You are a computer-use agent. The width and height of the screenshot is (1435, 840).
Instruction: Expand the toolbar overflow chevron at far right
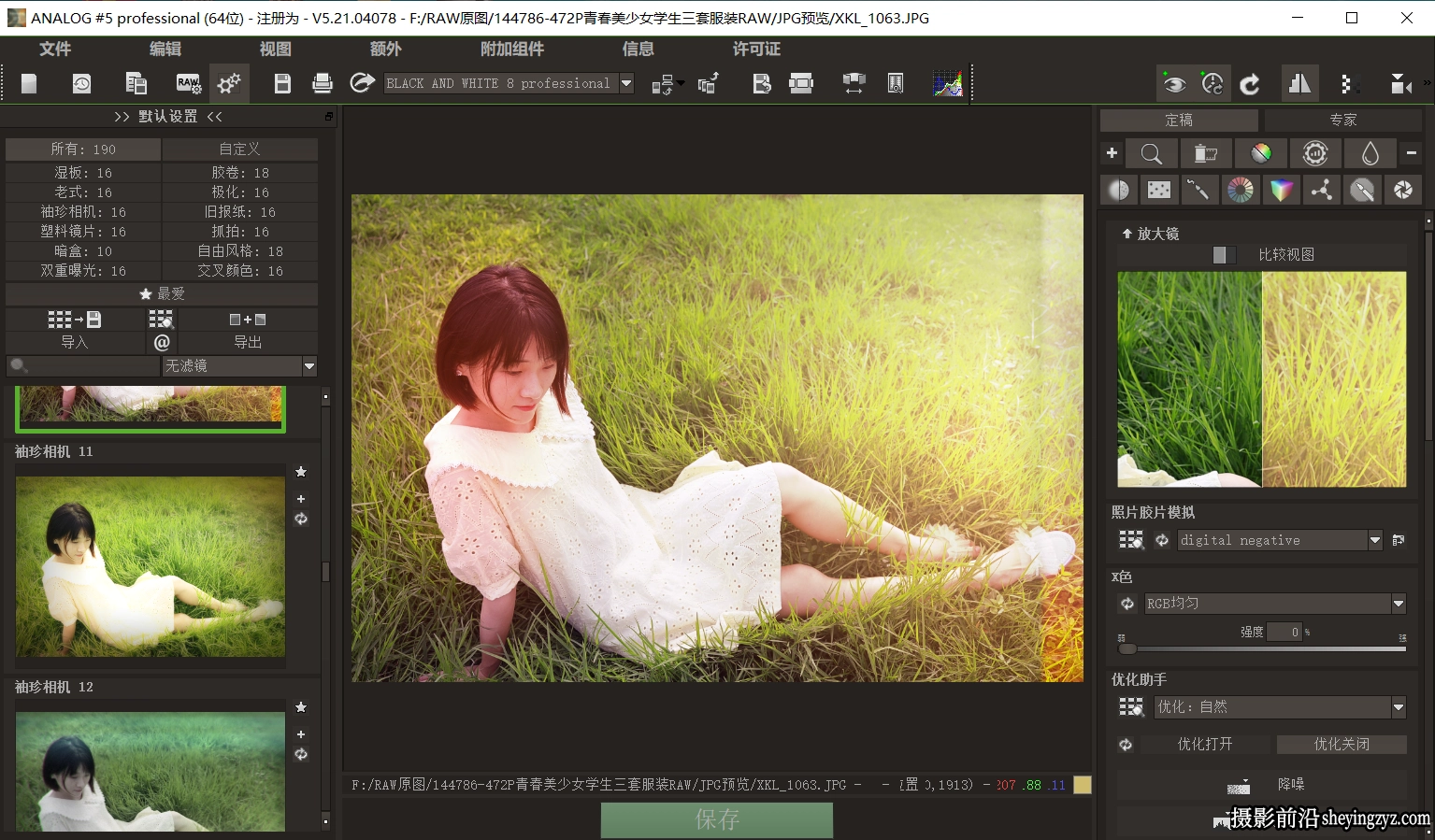tap(1428, 83)
